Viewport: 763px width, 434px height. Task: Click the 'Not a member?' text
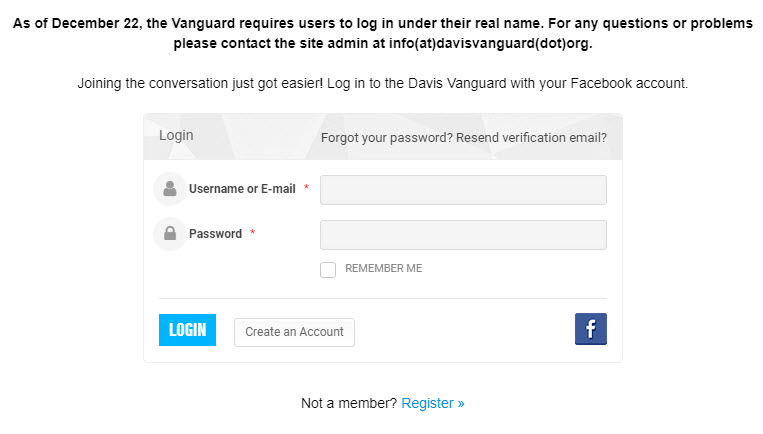click(348, 403)
